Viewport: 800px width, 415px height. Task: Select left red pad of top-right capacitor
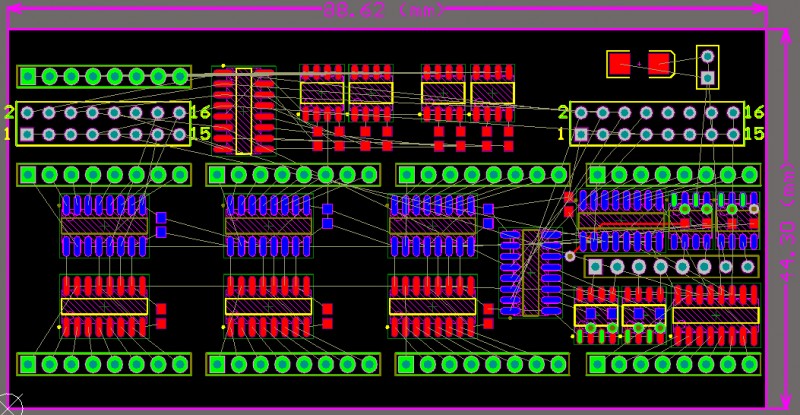point(620,63)
